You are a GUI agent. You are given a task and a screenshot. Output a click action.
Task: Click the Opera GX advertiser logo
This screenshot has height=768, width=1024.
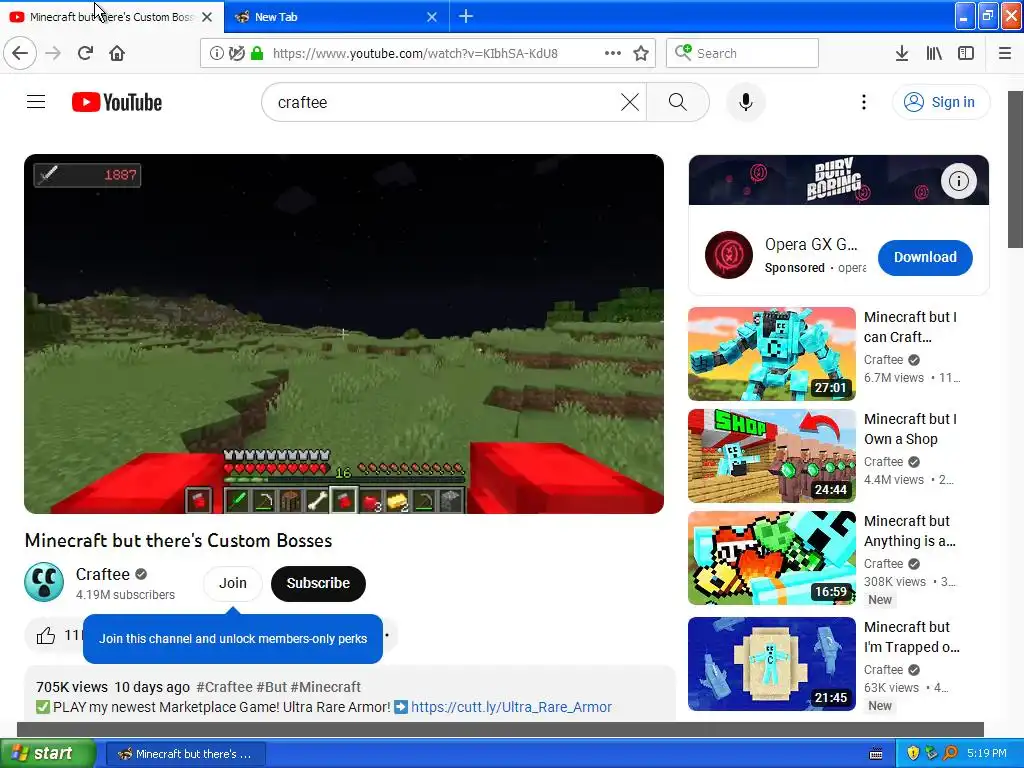(728, 255)
